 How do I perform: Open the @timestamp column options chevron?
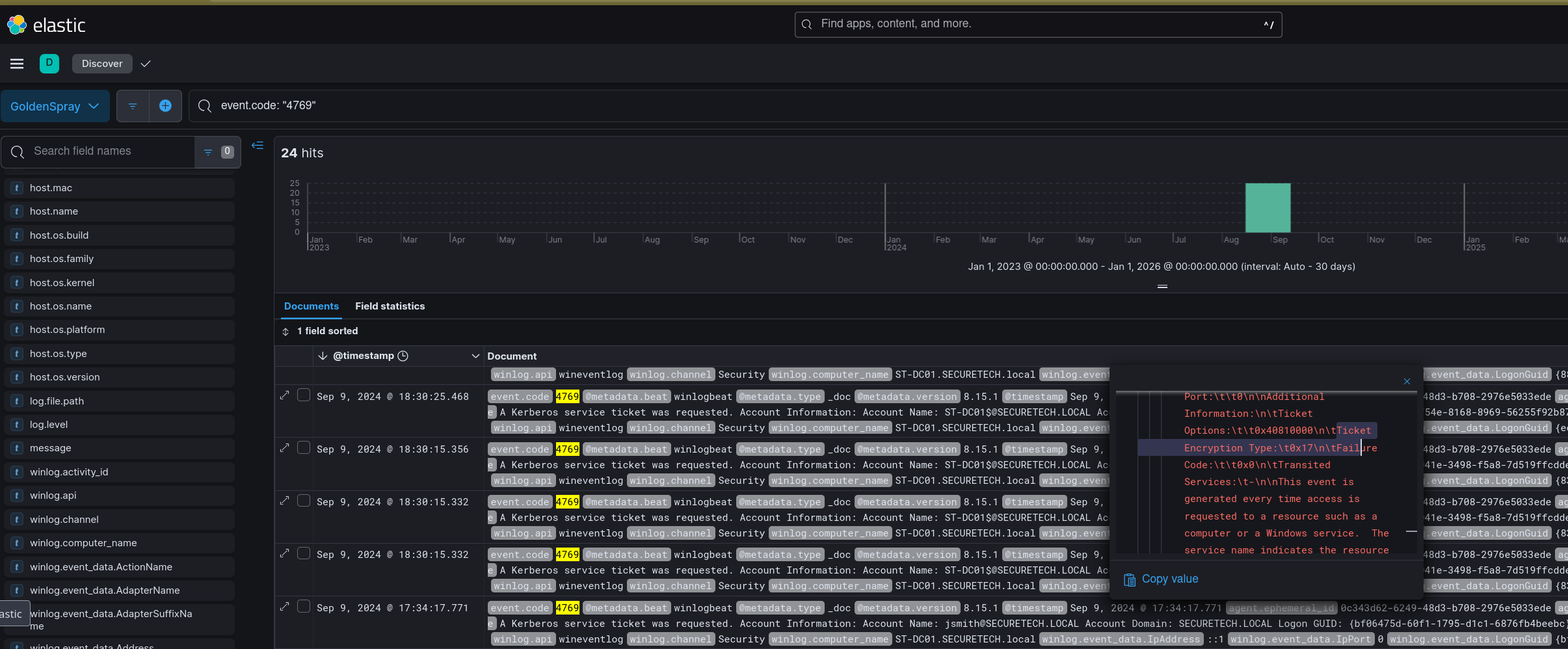coord(475,356)
